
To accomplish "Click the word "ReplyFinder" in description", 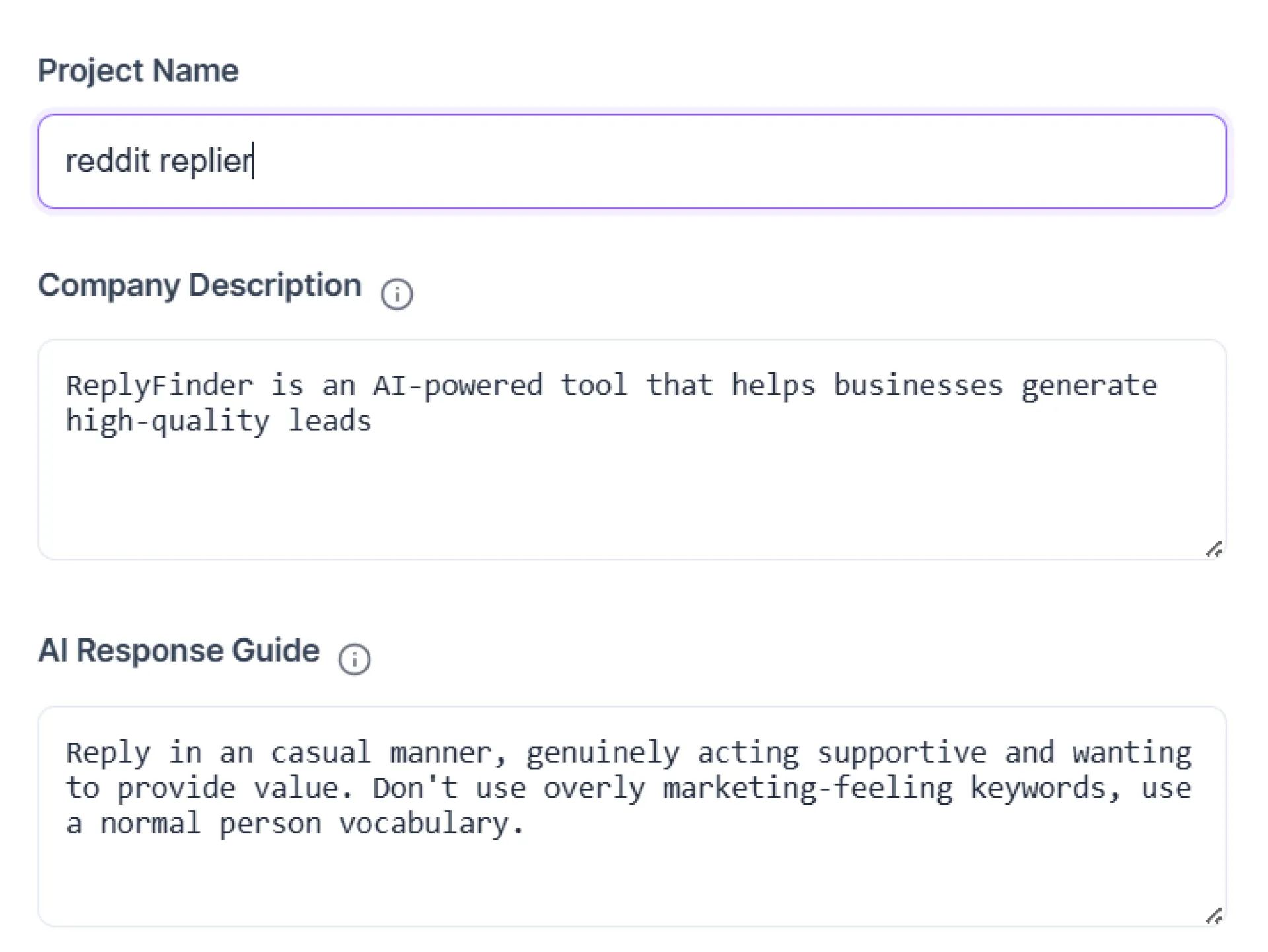I will pyautogui.click(x=159, y=386).
